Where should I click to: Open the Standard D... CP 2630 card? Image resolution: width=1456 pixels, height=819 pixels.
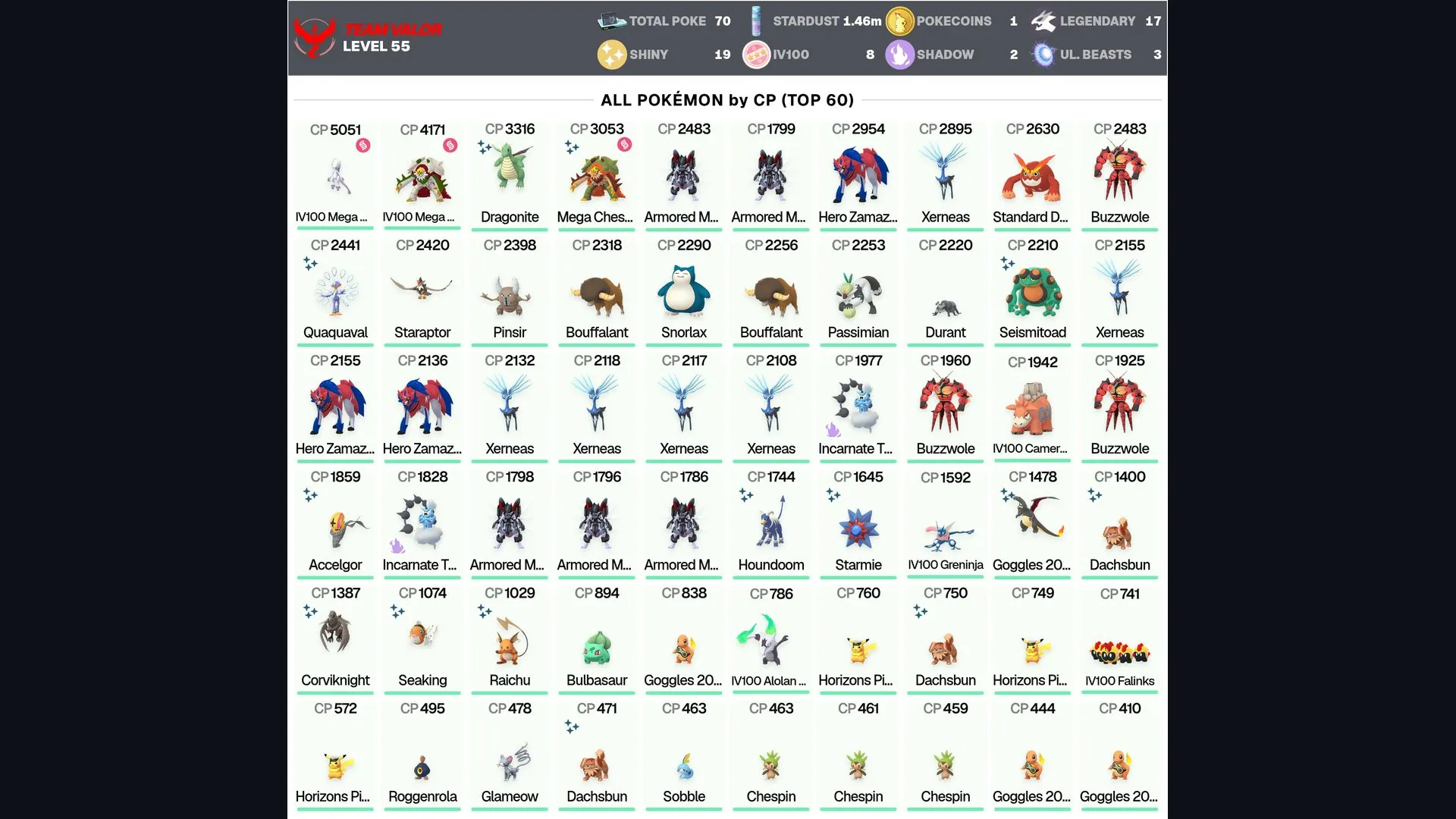click(x=1033, y=175)
